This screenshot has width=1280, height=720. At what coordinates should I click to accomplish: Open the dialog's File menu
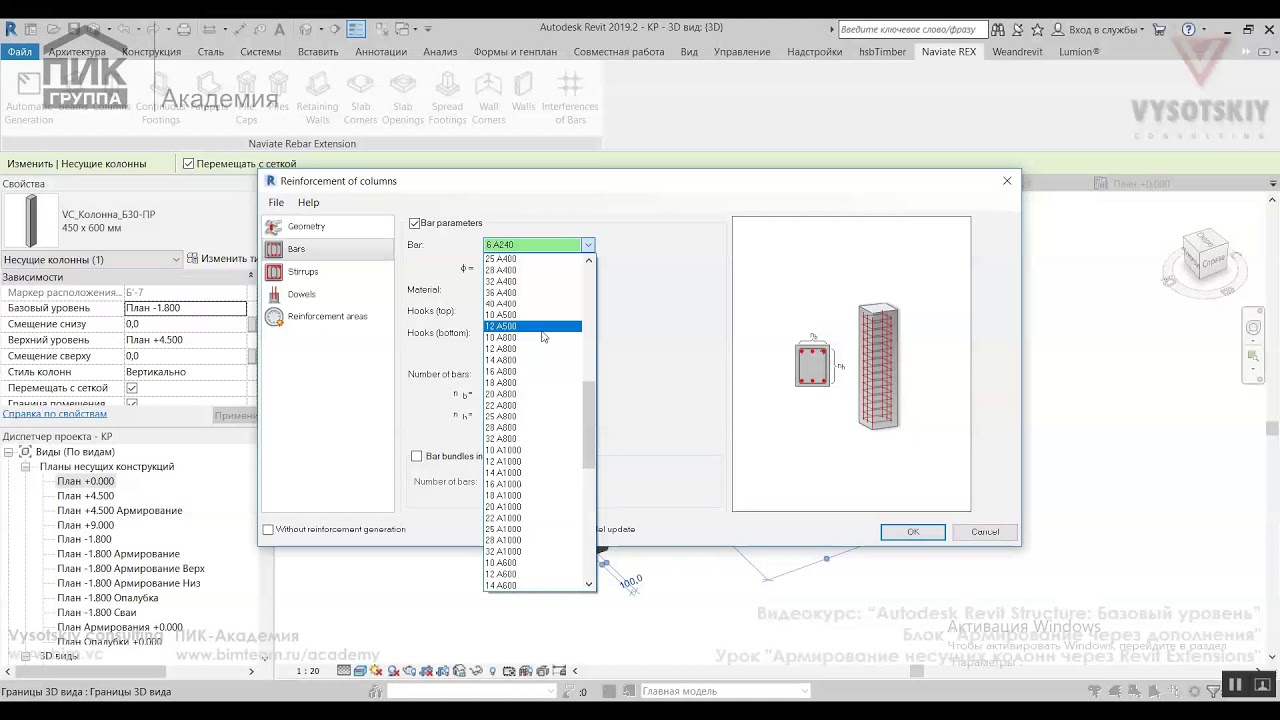pos(276,203)
